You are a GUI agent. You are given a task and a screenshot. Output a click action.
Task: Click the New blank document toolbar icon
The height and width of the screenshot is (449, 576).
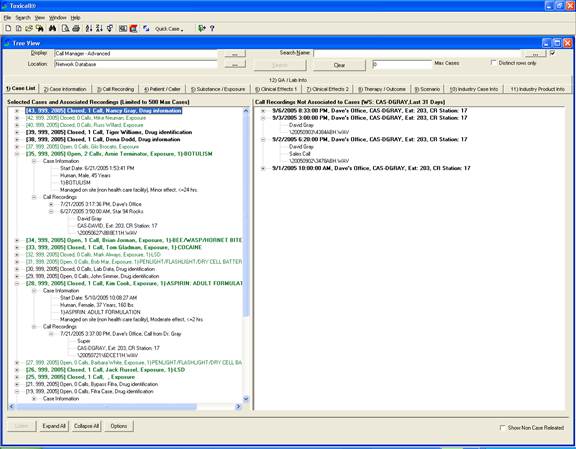(x=8, y=28)
